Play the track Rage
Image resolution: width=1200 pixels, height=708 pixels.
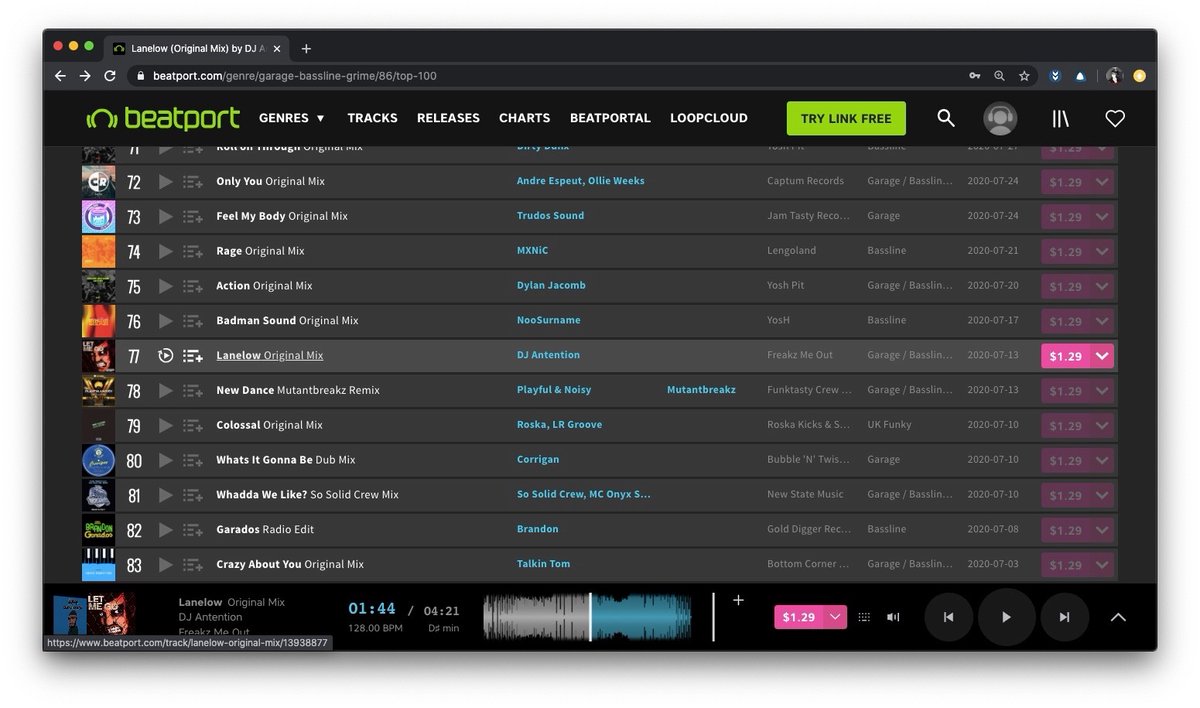pyautogui.click(x=166, y=252)
